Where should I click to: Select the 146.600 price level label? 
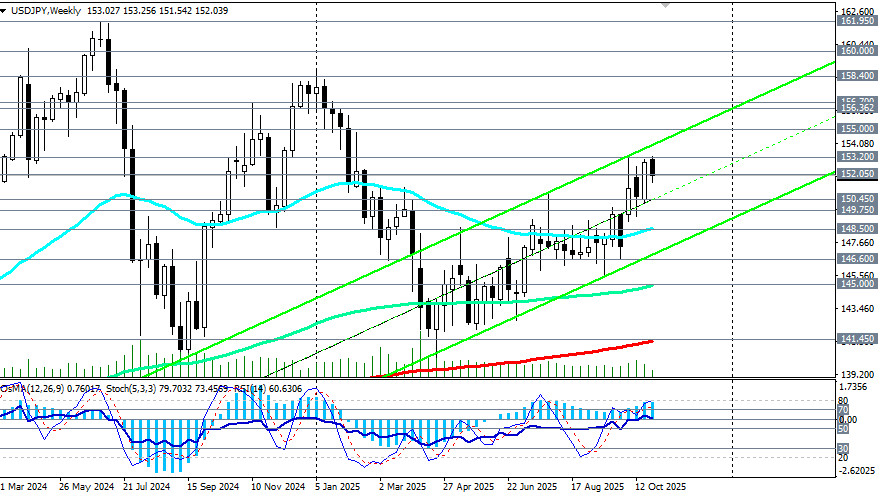[856, 258]
